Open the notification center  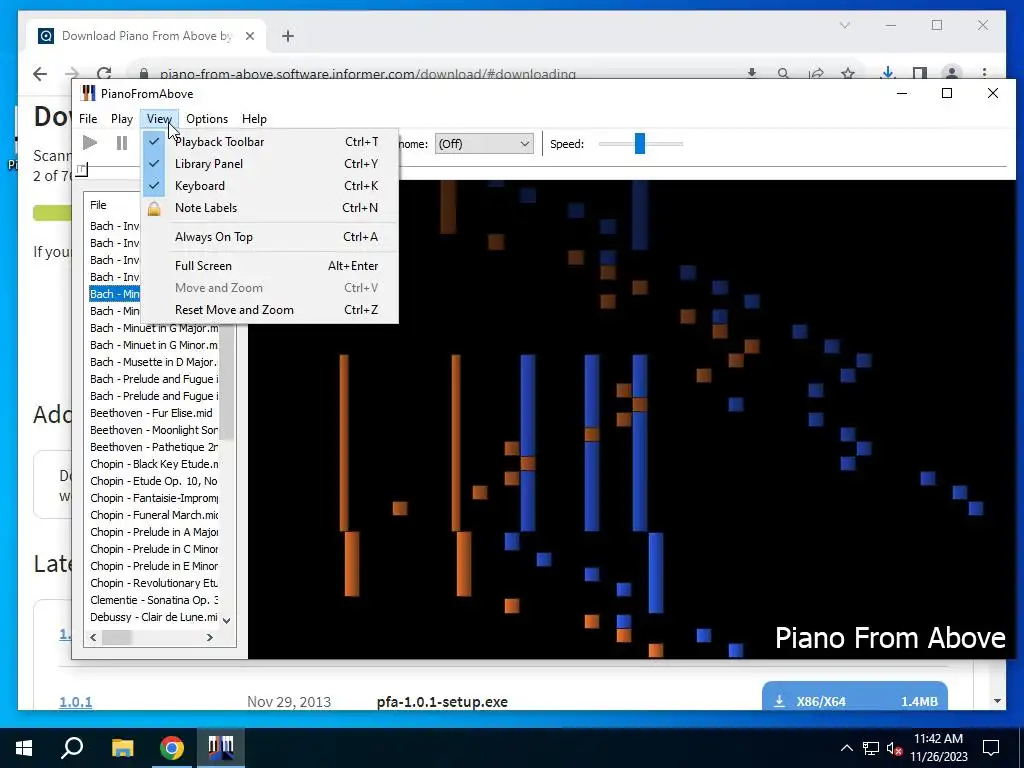991,748
